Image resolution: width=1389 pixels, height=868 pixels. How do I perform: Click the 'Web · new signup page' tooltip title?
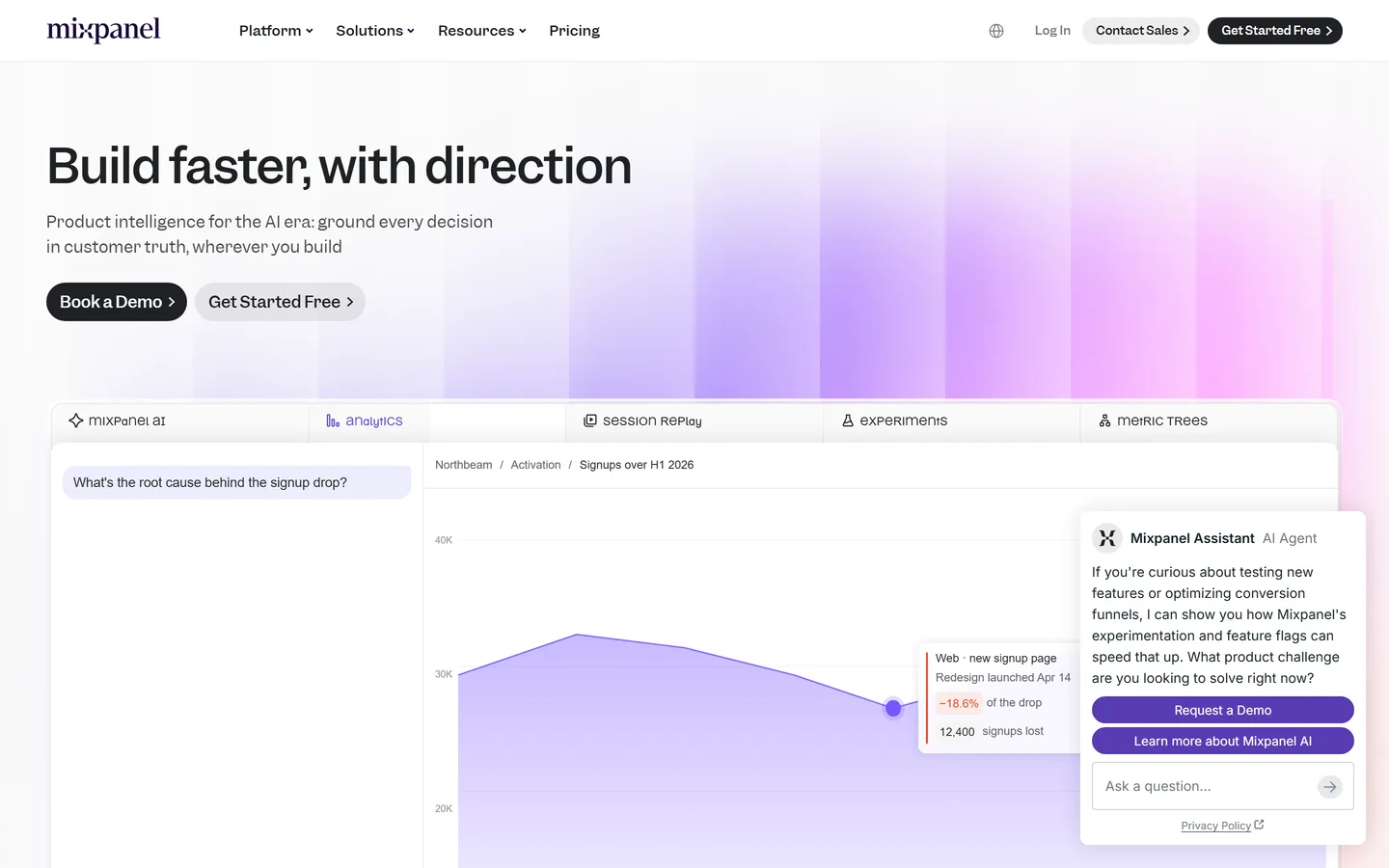[996, 658]
